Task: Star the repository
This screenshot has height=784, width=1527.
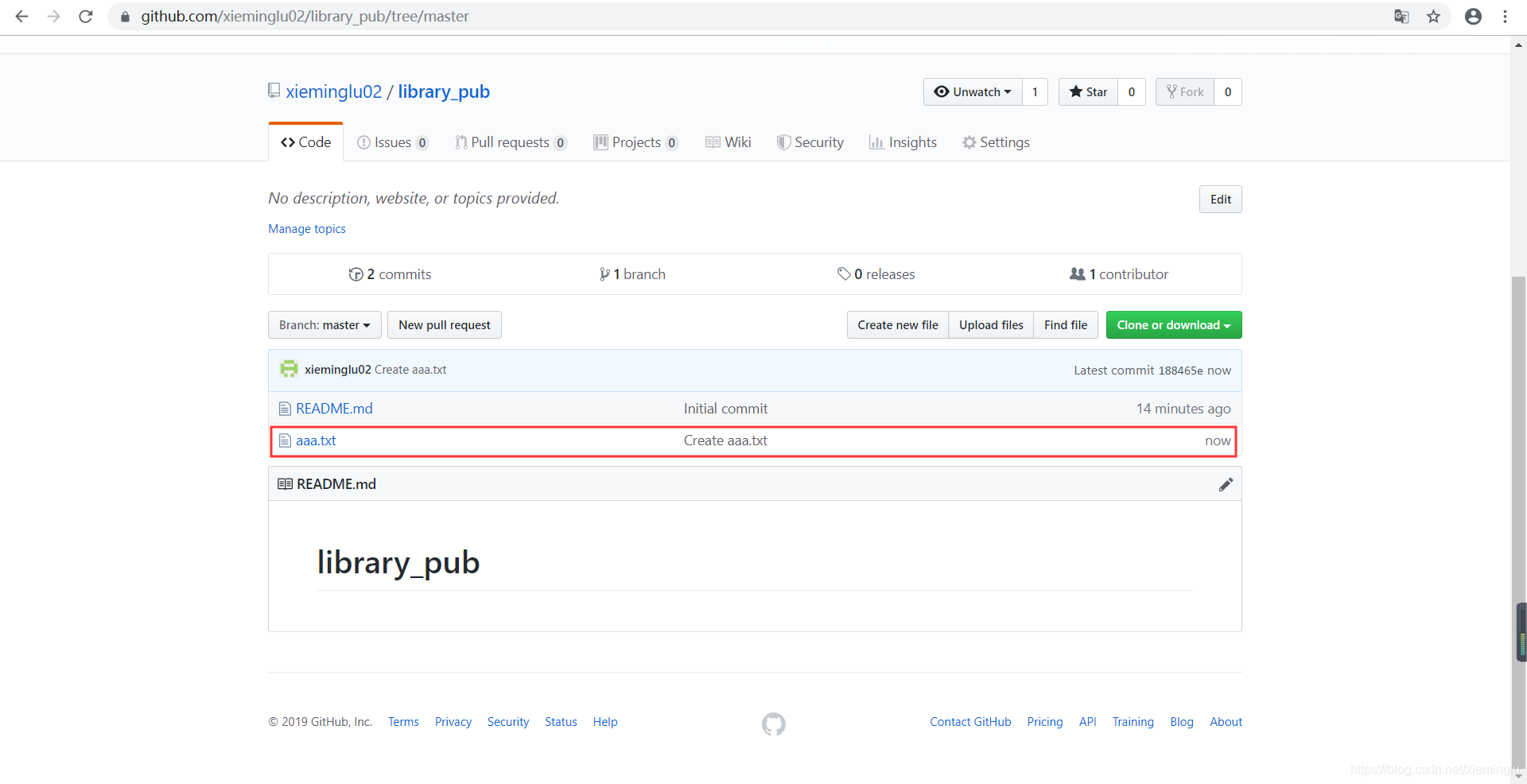Action: click(x=1088, y=91)
